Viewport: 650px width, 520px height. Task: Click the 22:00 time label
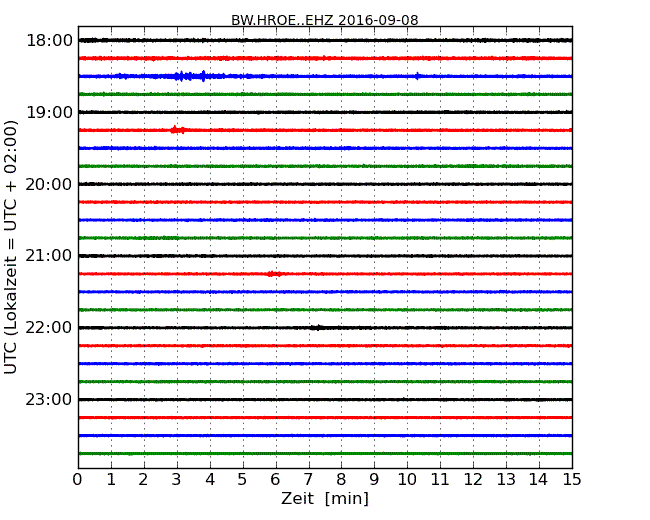point(49,328)
